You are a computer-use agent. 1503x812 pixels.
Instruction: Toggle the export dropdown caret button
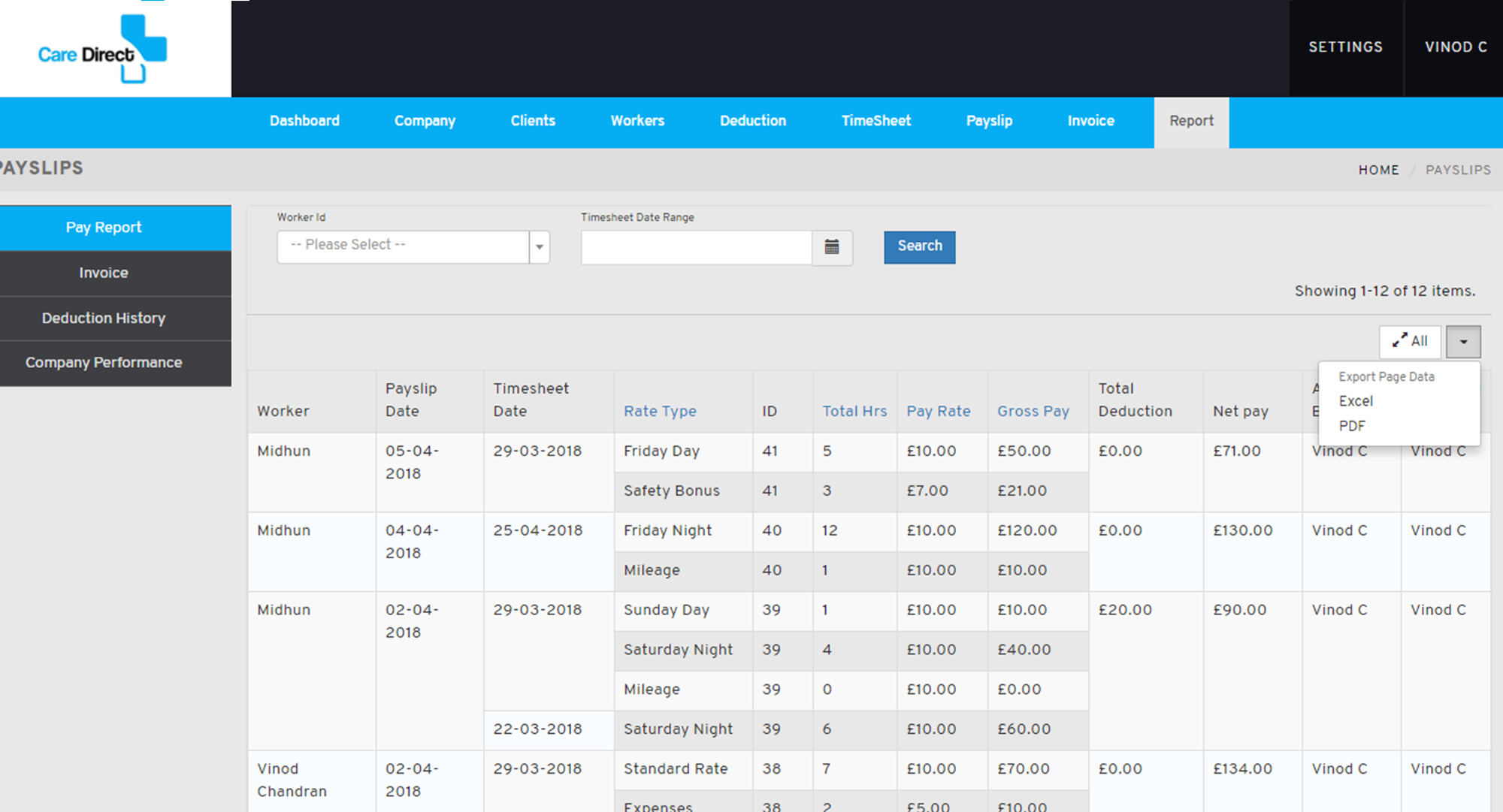[1463, 342]
